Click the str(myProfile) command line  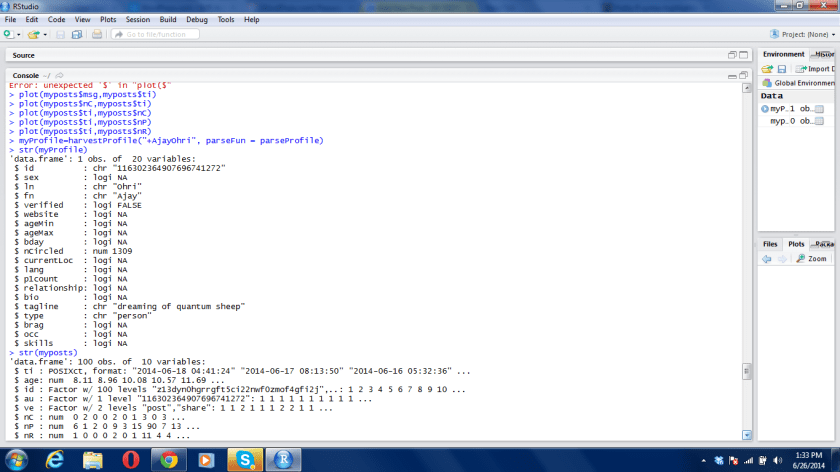(48, 150)
